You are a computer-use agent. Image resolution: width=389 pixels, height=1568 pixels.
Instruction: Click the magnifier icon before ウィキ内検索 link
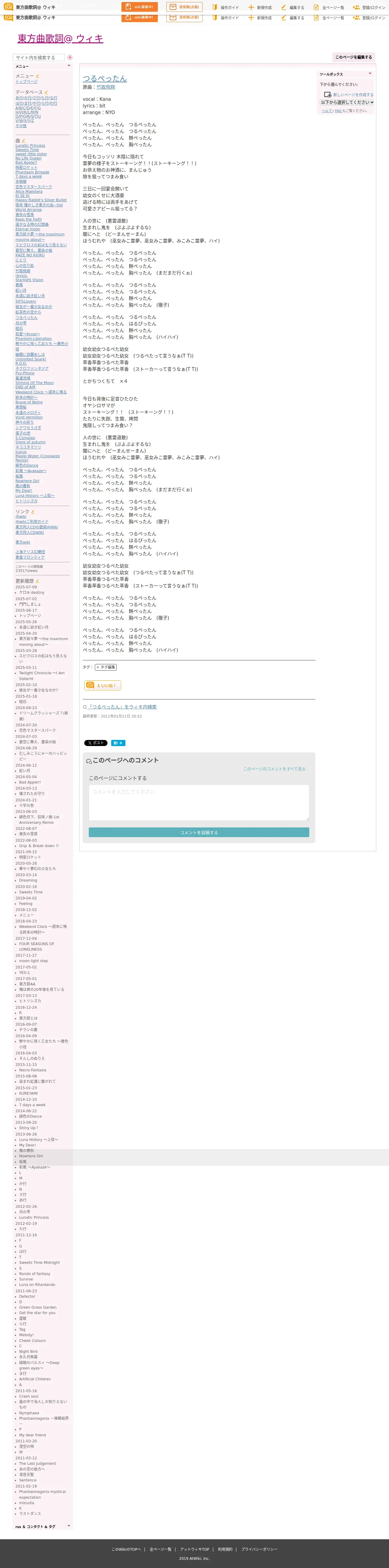coord(85,707)
